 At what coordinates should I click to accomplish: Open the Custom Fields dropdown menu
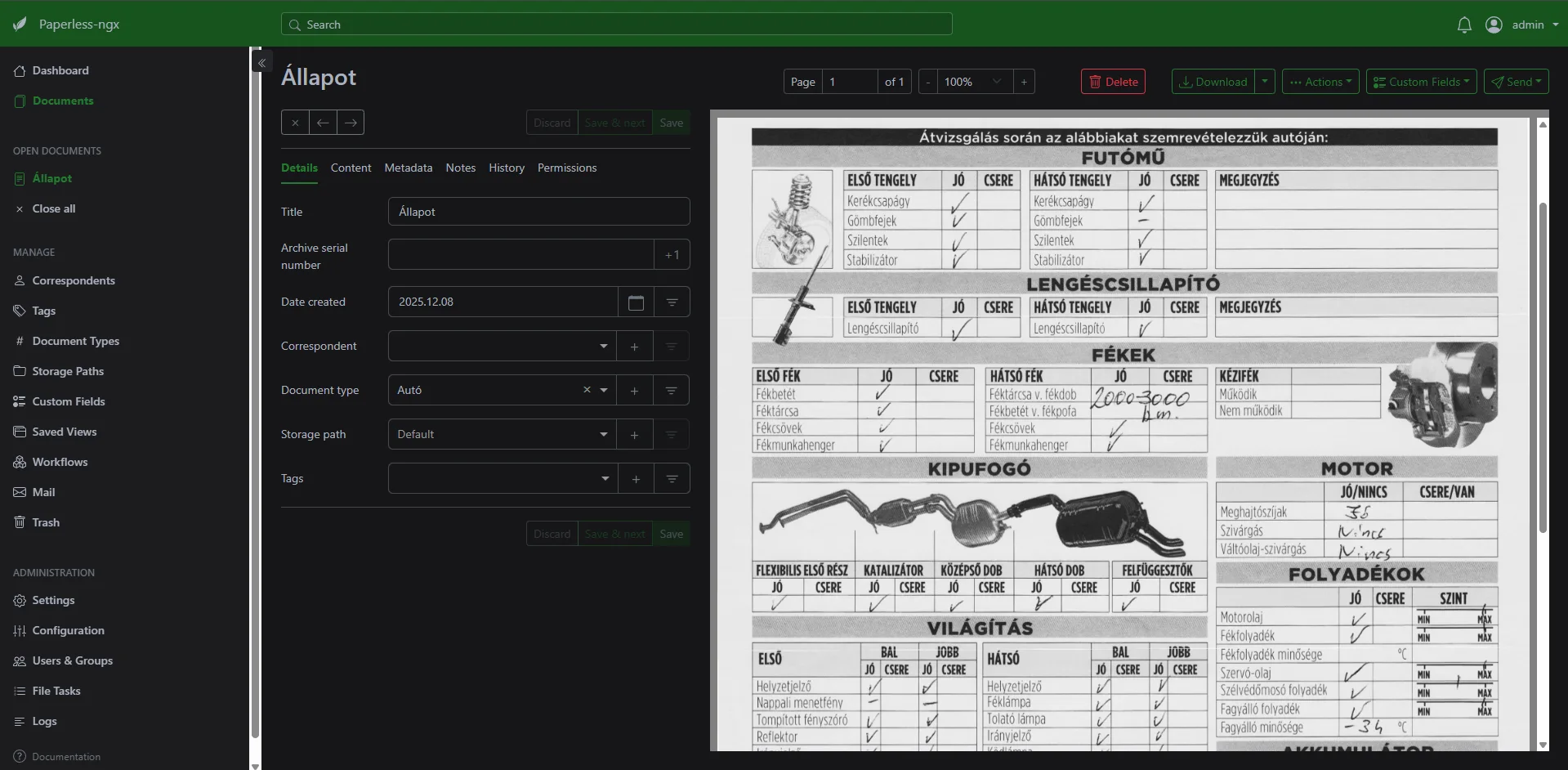tap(1422, 82)
